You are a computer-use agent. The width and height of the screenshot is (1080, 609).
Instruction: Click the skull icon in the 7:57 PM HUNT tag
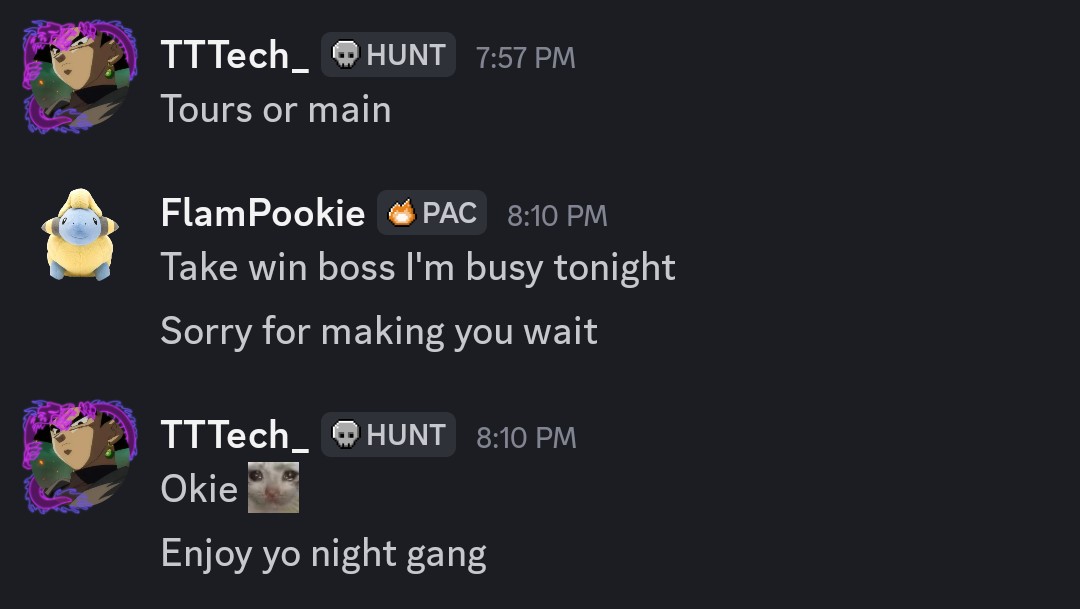[x=345, y=55]
